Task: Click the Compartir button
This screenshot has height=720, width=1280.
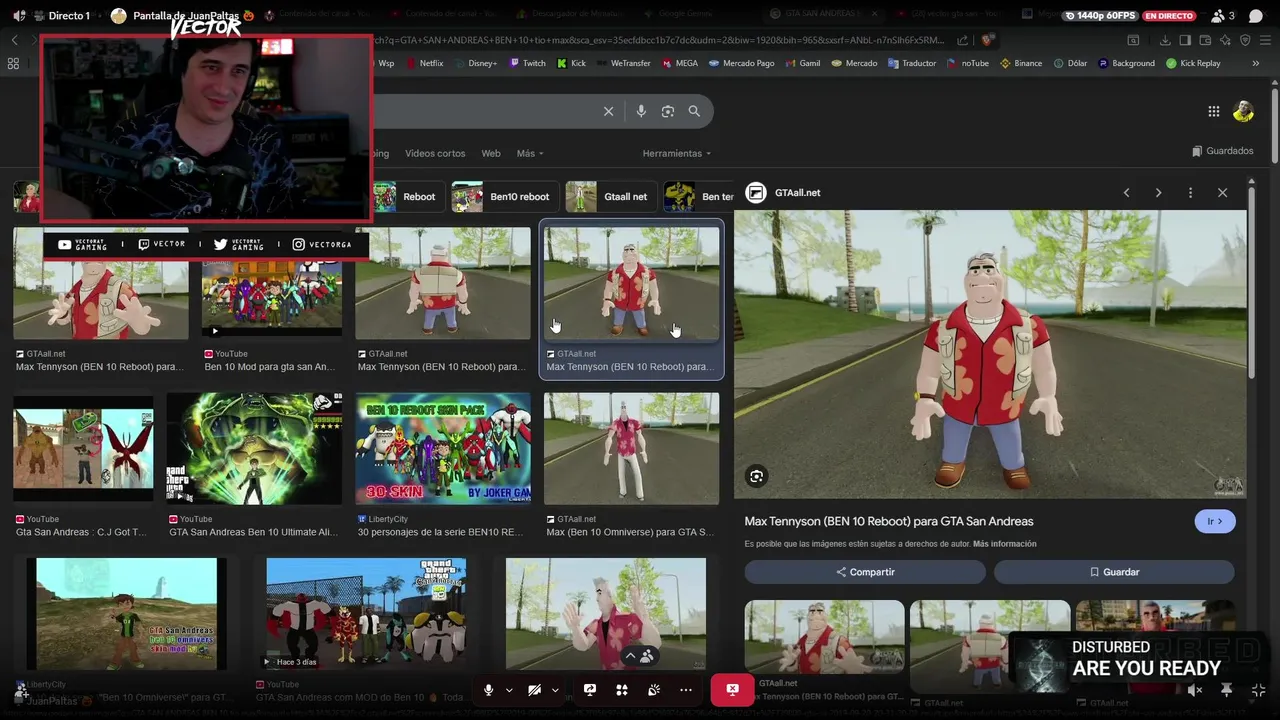Action: point(865,572)
